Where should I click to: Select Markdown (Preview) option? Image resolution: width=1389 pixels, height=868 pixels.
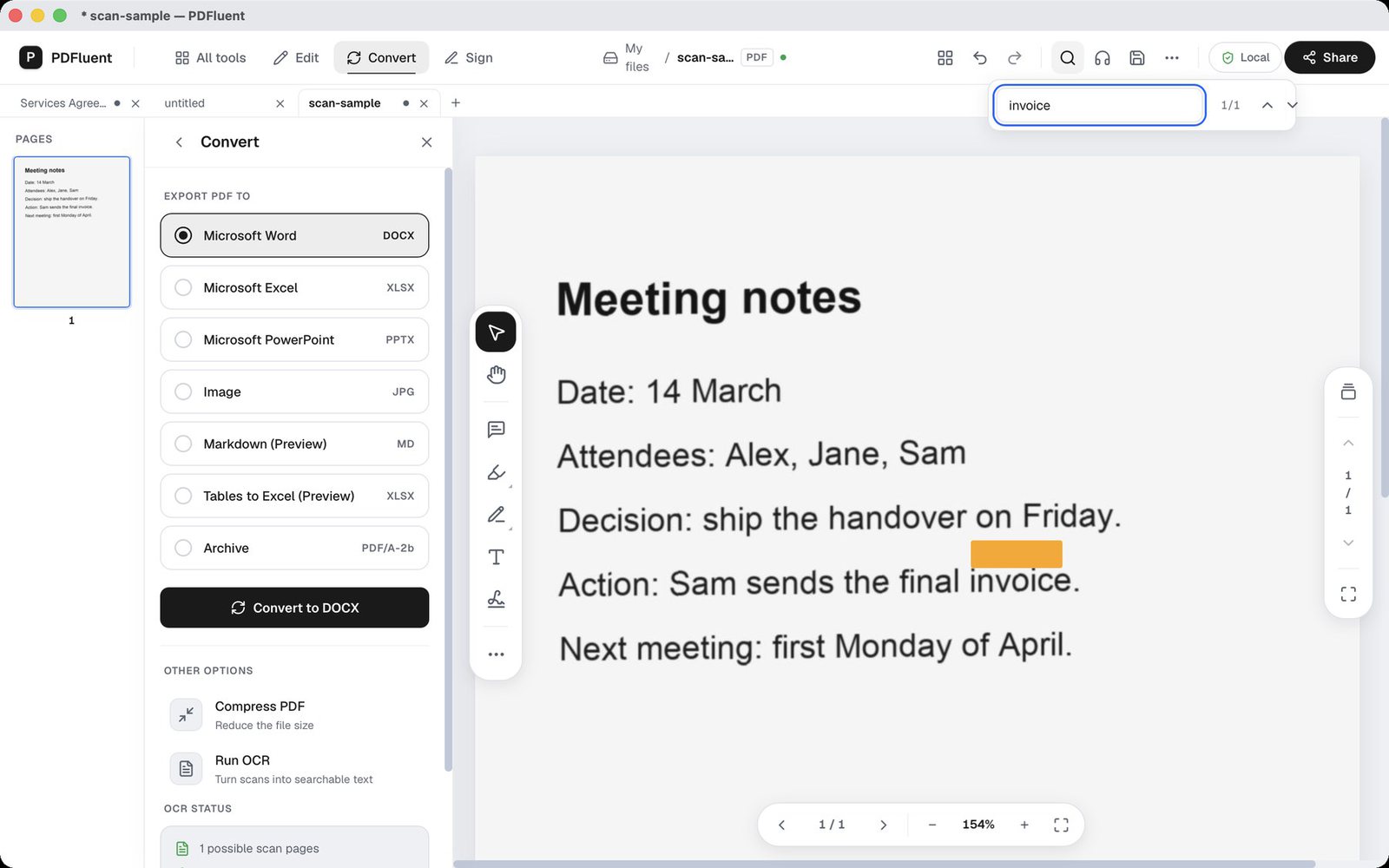click(294, 444)
